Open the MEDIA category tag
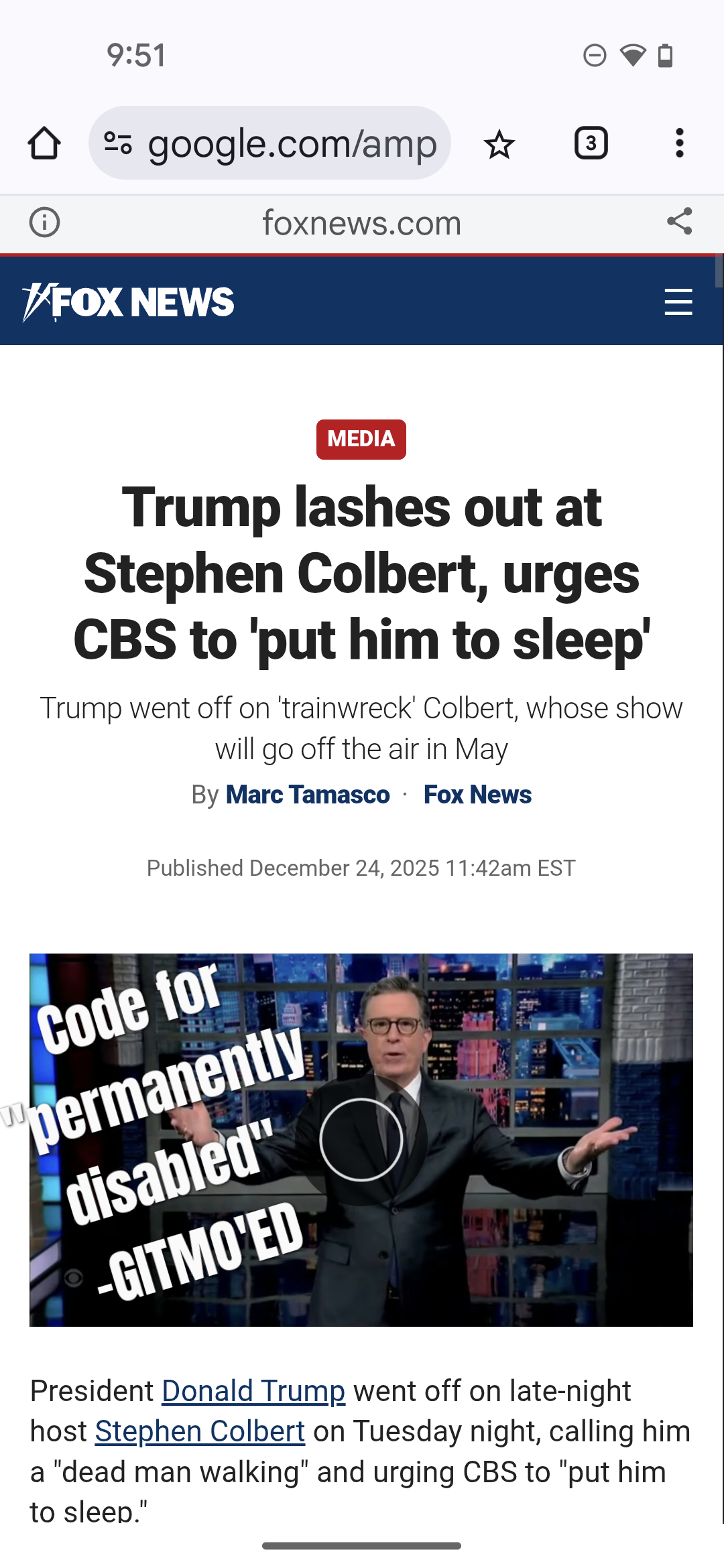Viewport: 724px width, 1568px height. click(361, 439)
